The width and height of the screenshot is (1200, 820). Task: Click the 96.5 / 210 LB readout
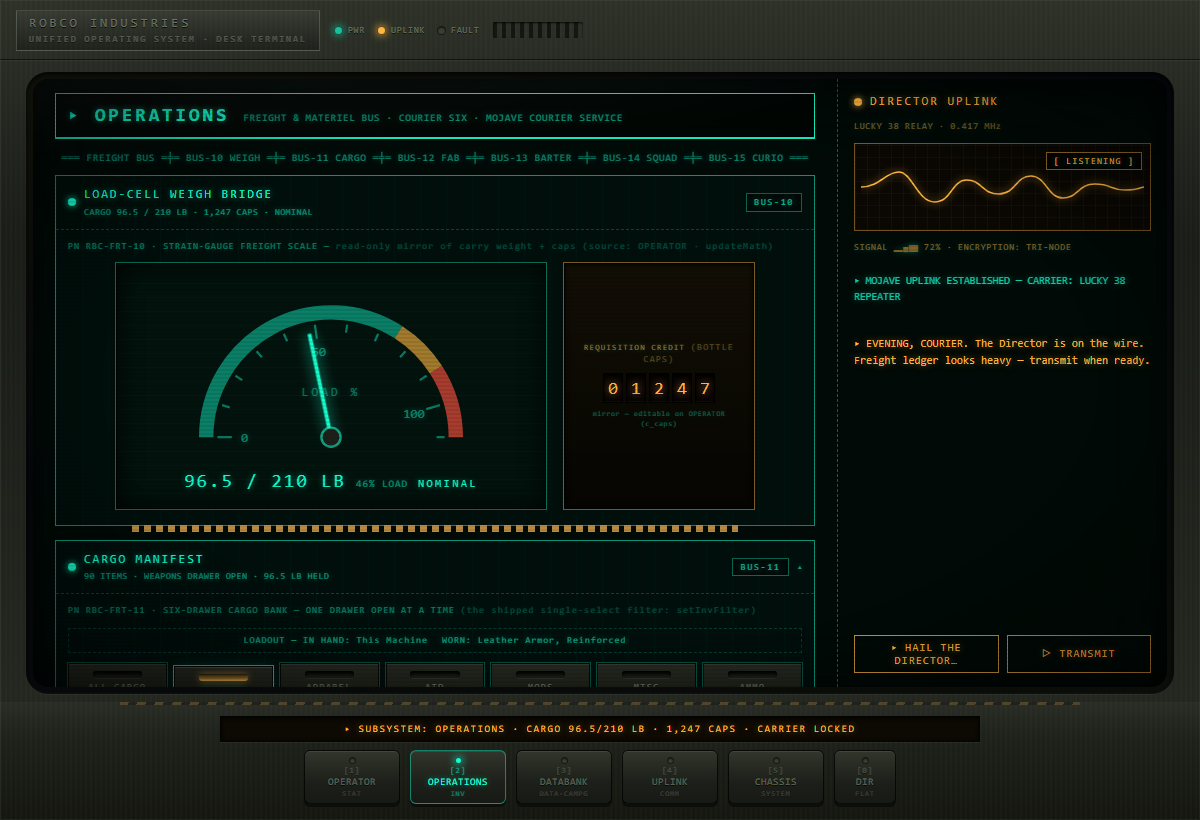264,482
